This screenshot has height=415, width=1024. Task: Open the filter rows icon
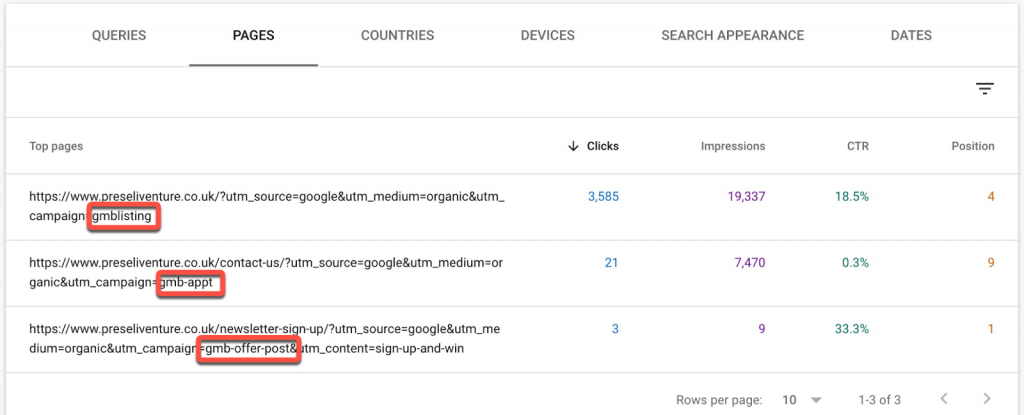click(985, 89)
